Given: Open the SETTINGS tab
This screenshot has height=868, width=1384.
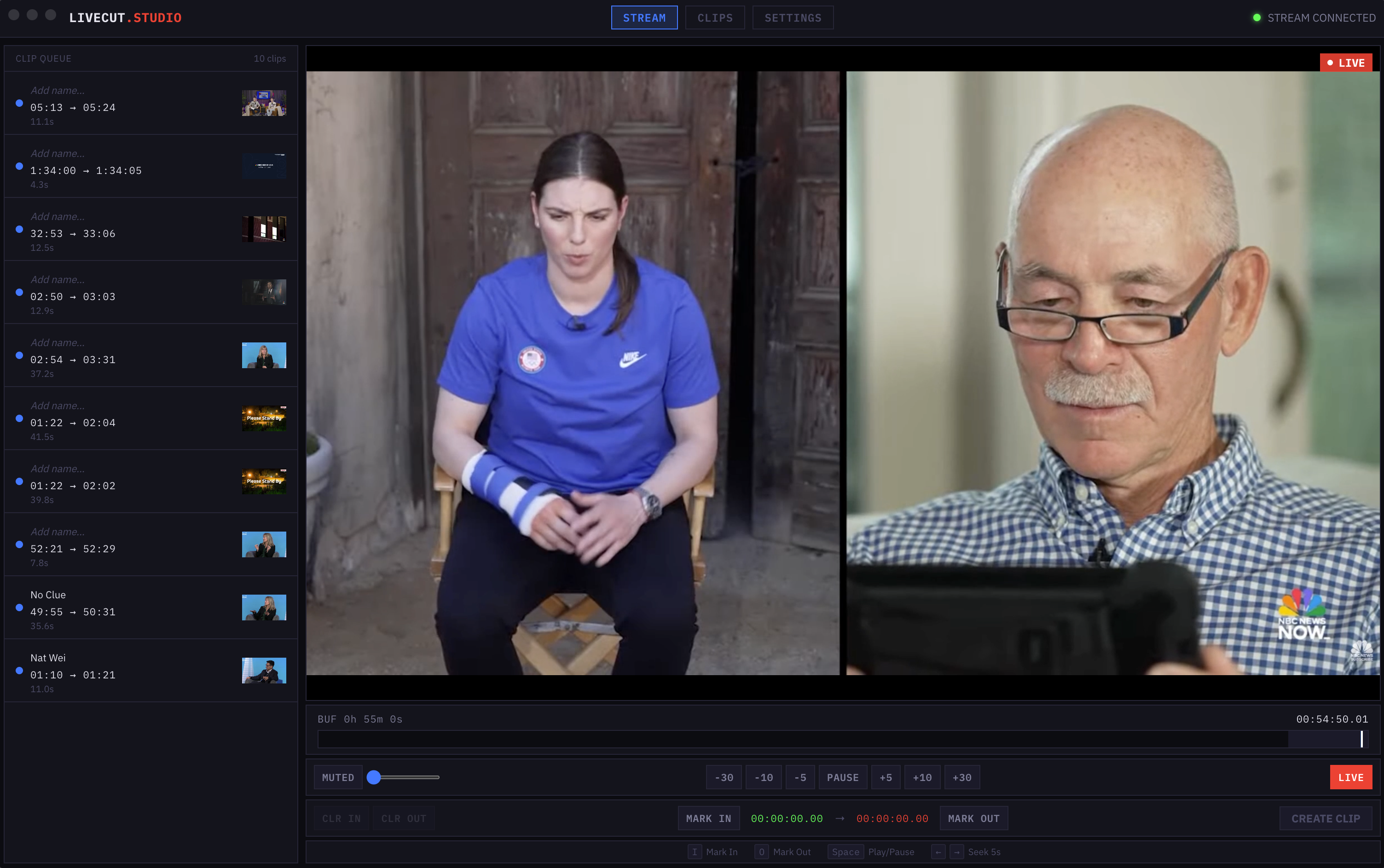Looking at the screenshot, I should (x=792, y=17).
